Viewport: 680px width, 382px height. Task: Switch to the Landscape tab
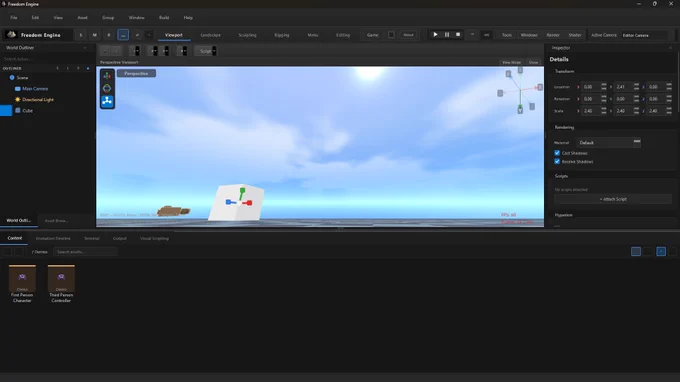(211, 35)
